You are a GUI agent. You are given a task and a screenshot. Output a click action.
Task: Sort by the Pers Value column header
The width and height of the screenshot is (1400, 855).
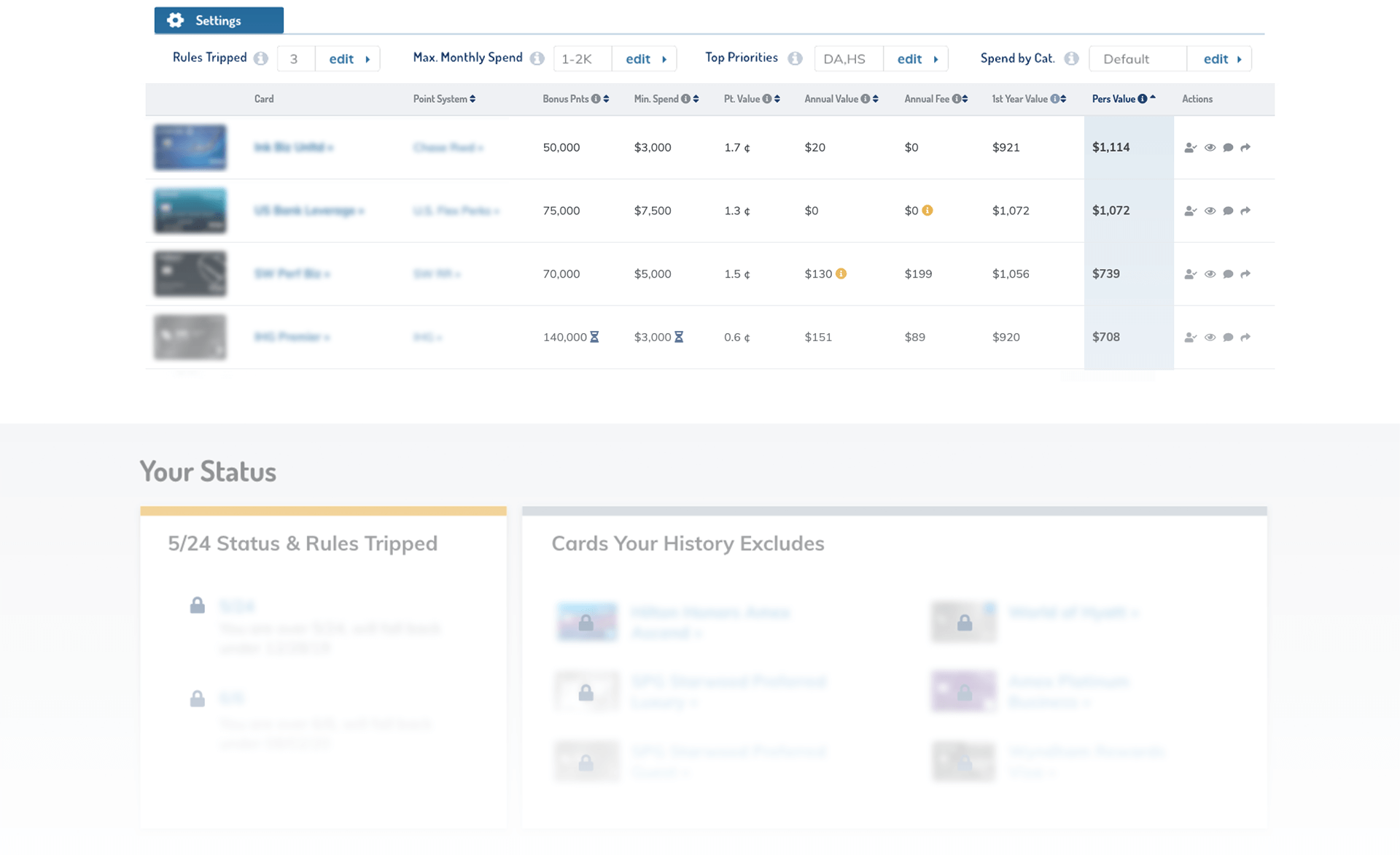[1113, 98]
